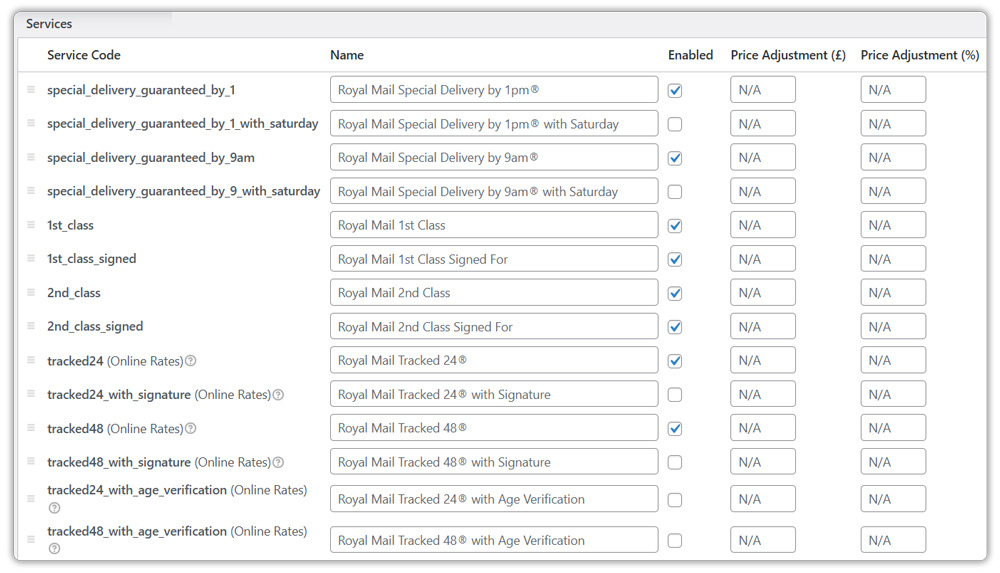Select the 2nd_class service code text
This screenshot has width=1000, height=573.
tap(74, 293)
